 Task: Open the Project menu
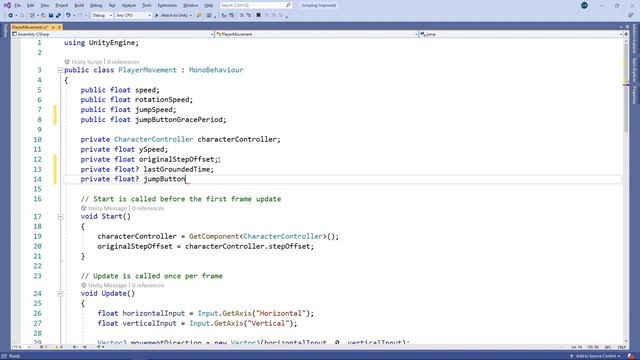pos(62,5)
